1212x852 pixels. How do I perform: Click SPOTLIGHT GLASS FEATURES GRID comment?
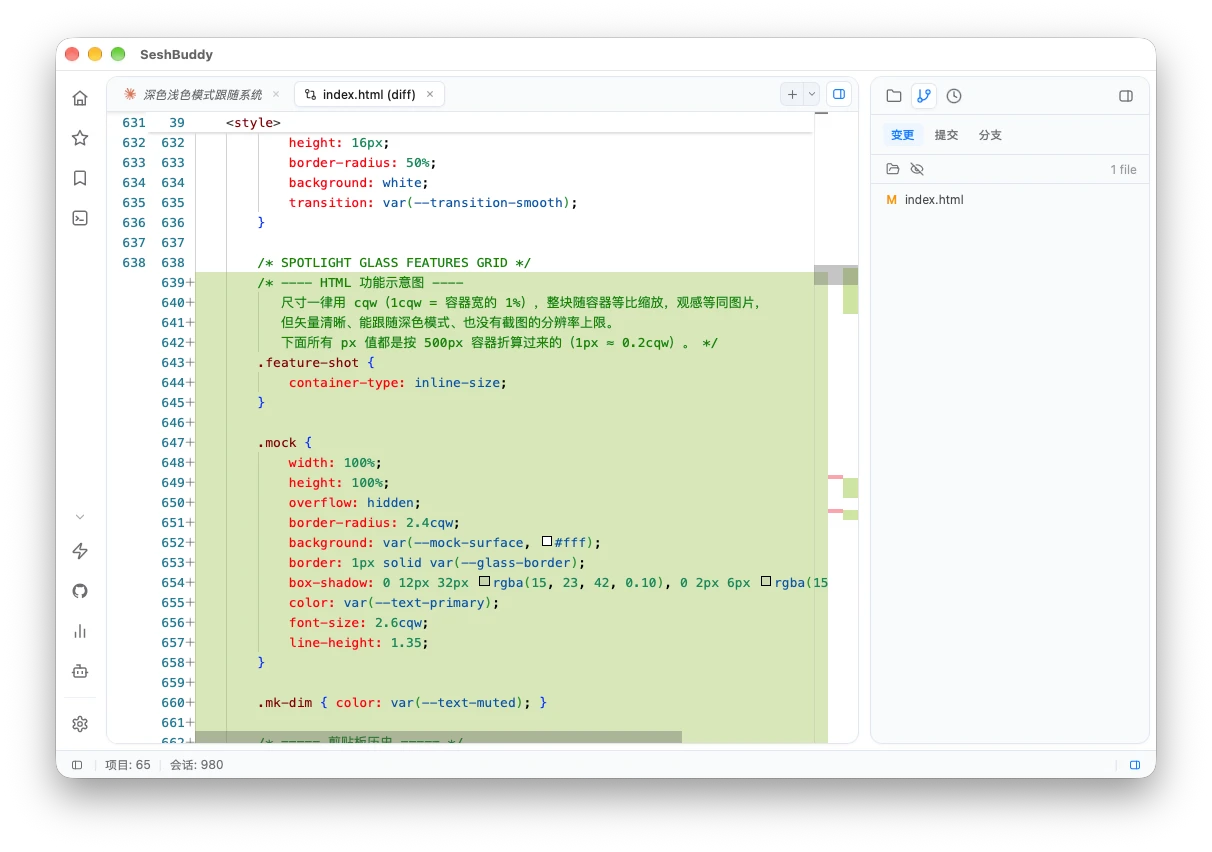(x=394, y=262)
